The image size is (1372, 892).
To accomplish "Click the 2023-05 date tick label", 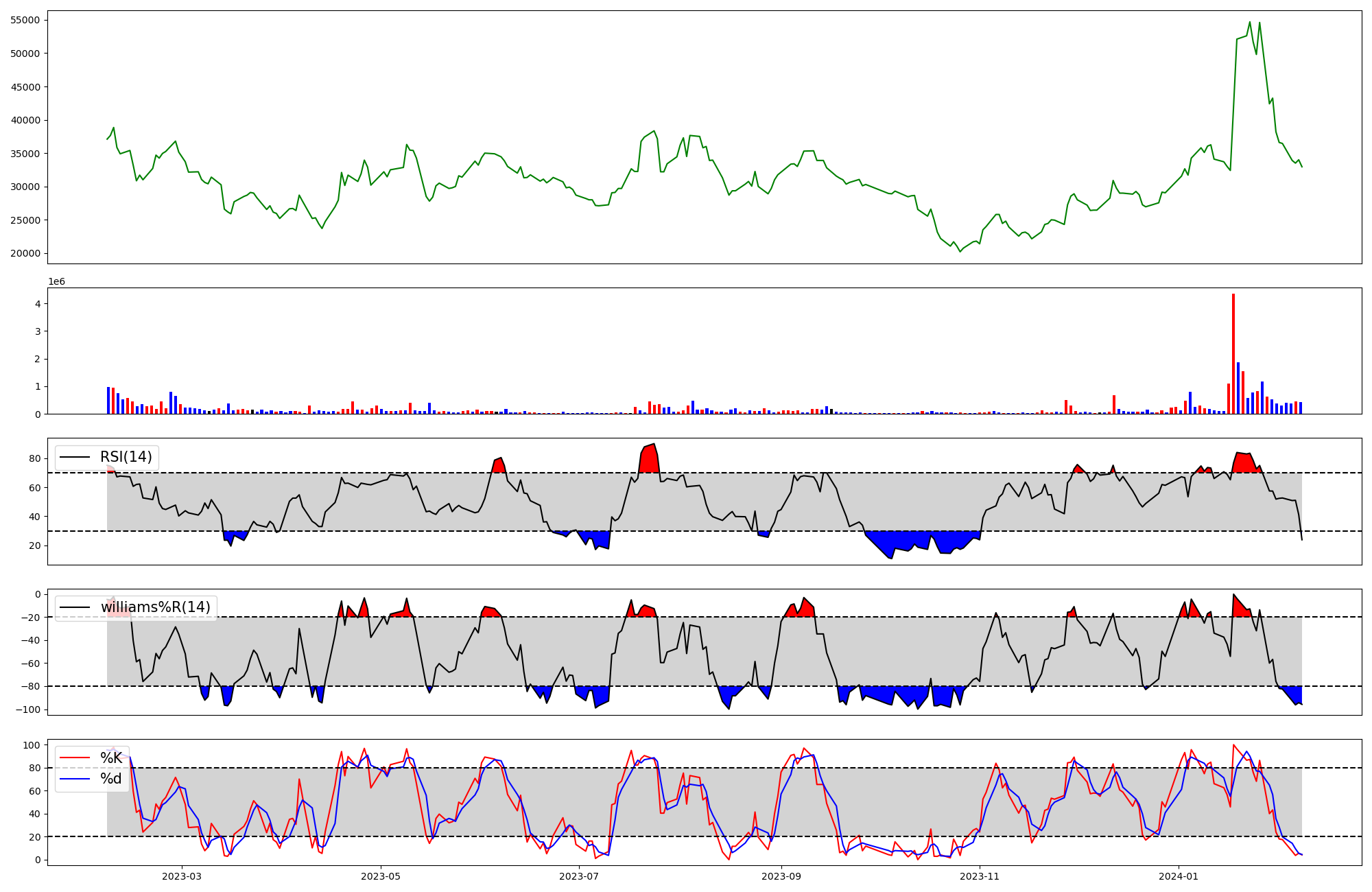I will (x=381, y=876).
